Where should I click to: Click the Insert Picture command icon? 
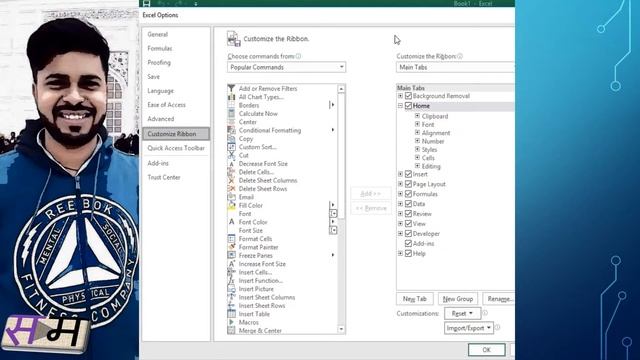click(231, 289)
